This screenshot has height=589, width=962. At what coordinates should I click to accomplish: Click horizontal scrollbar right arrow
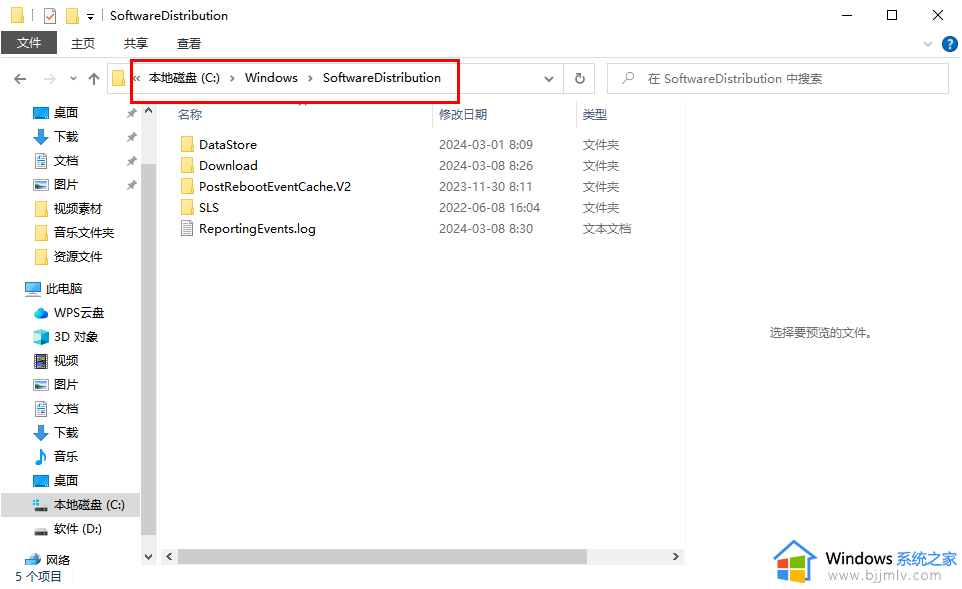[675, 556]
